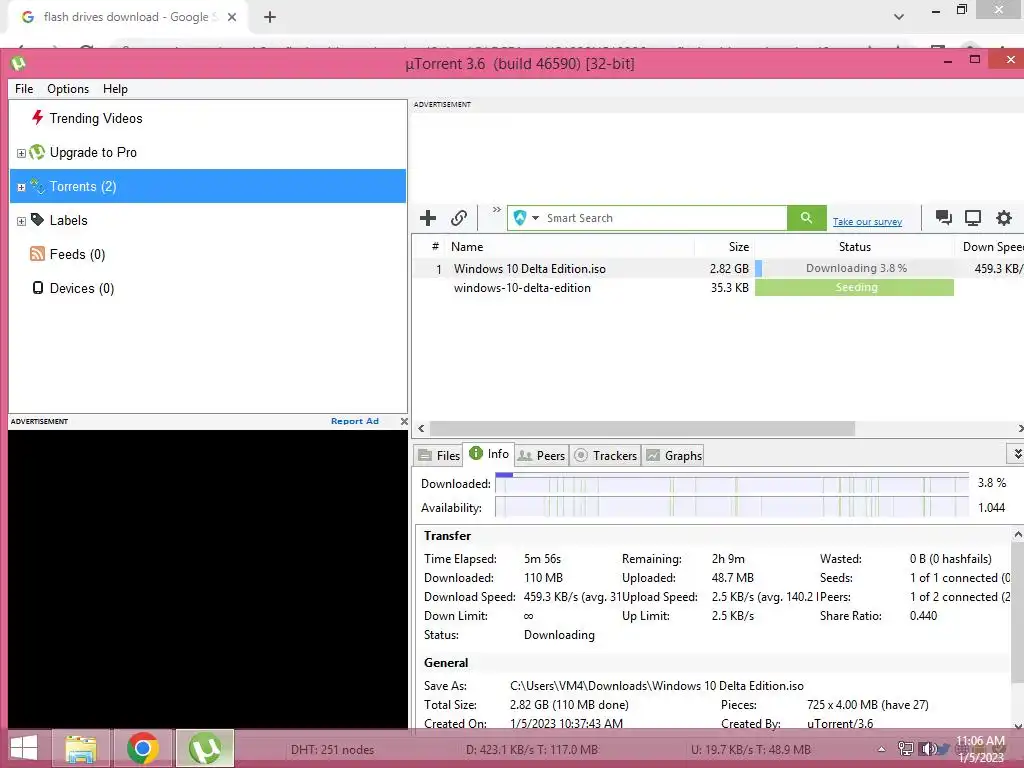Screen dimensions: 1024x768
Task: Open the Windows Start button
Action: point(24,748)
